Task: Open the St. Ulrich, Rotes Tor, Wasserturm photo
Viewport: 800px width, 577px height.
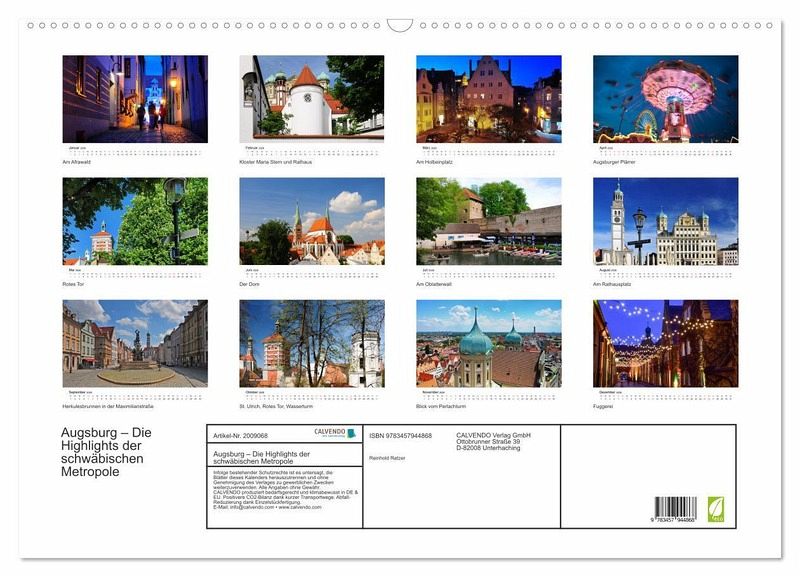Action: tap(312, 343)
